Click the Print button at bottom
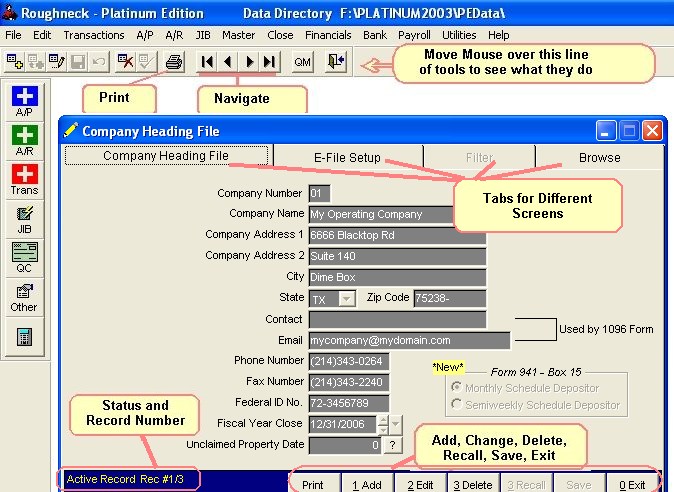 point(312,485)
